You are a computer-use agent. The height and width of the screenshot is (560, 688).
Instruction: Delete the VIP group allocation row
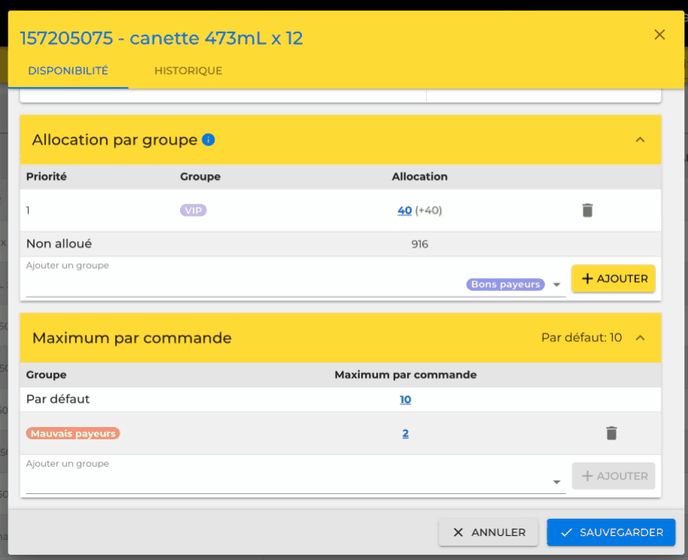point(588,210)
